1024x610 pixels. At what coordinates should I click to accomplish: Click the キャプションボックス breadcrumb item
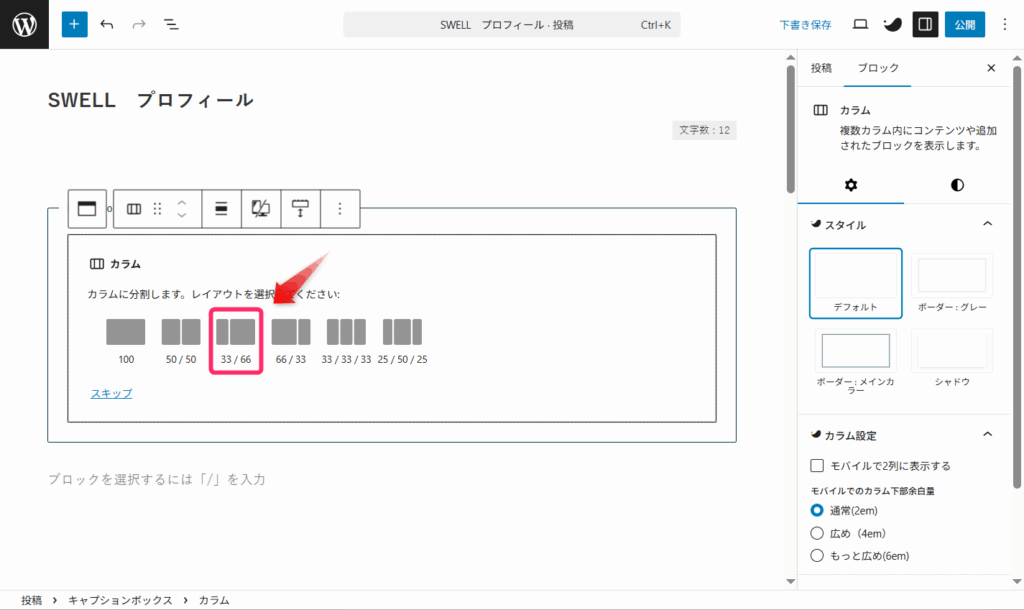(x=120, y=600)
